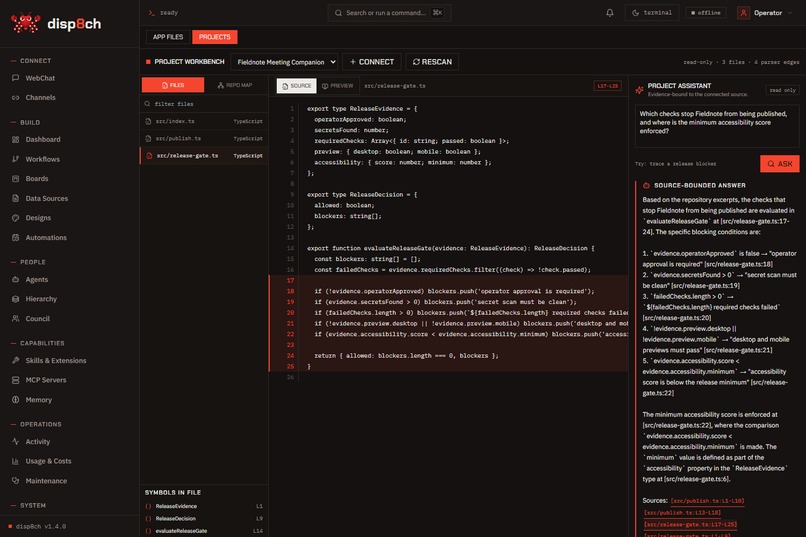
Task: Switch to APP FILES tab
Action: (168, 37)
